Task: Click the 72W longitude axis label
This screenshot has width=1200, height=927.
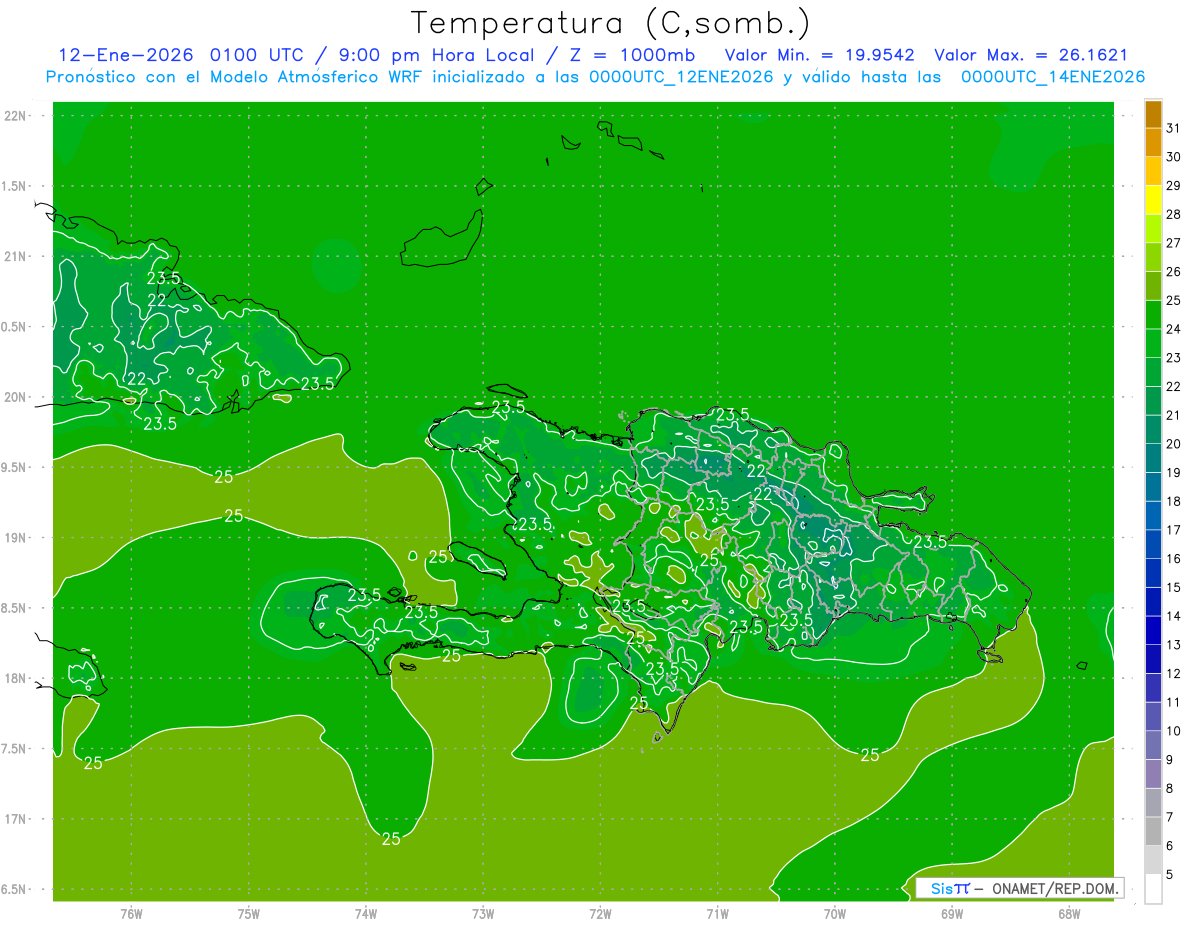Action: pyautogui.click(x=600, y=913)
